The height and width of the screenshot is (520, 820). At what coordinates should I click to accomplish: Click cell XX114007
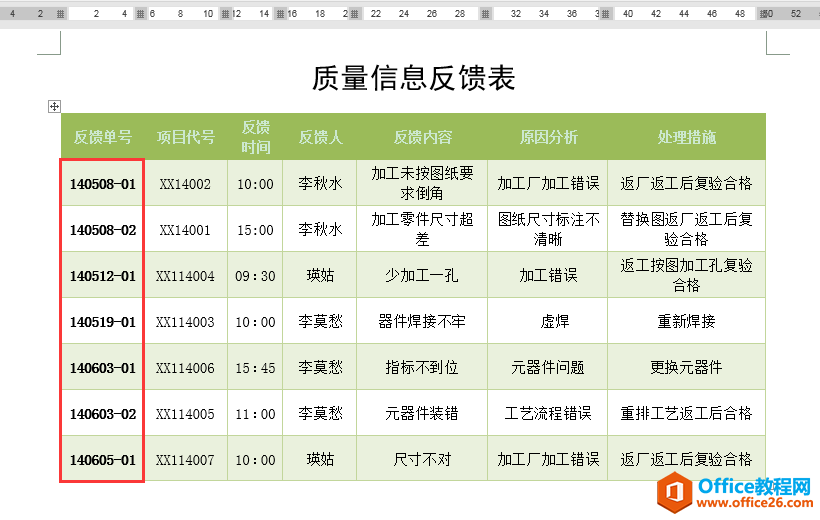[x=185, y=460]
